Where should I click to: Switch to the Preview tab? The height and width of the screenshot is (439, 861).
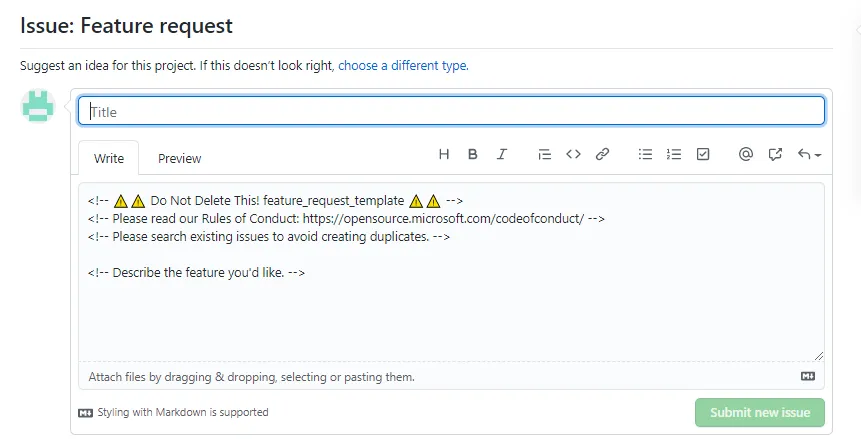click(180, 158)
